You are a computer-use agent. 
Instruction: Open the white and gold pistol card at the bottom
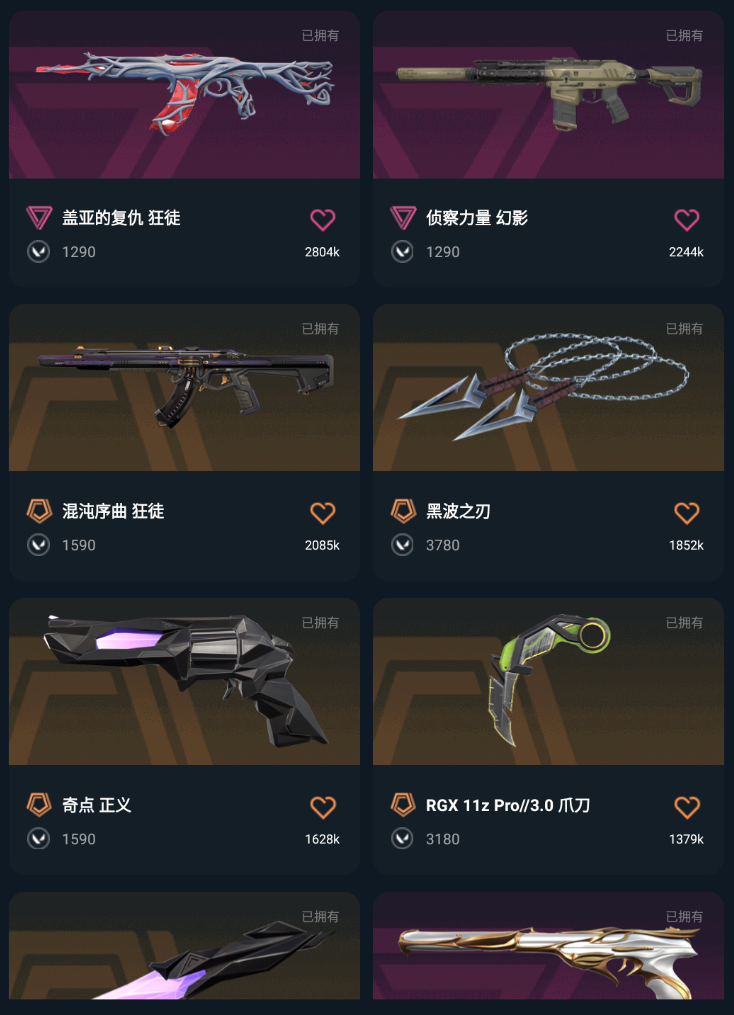coord(548,946)
